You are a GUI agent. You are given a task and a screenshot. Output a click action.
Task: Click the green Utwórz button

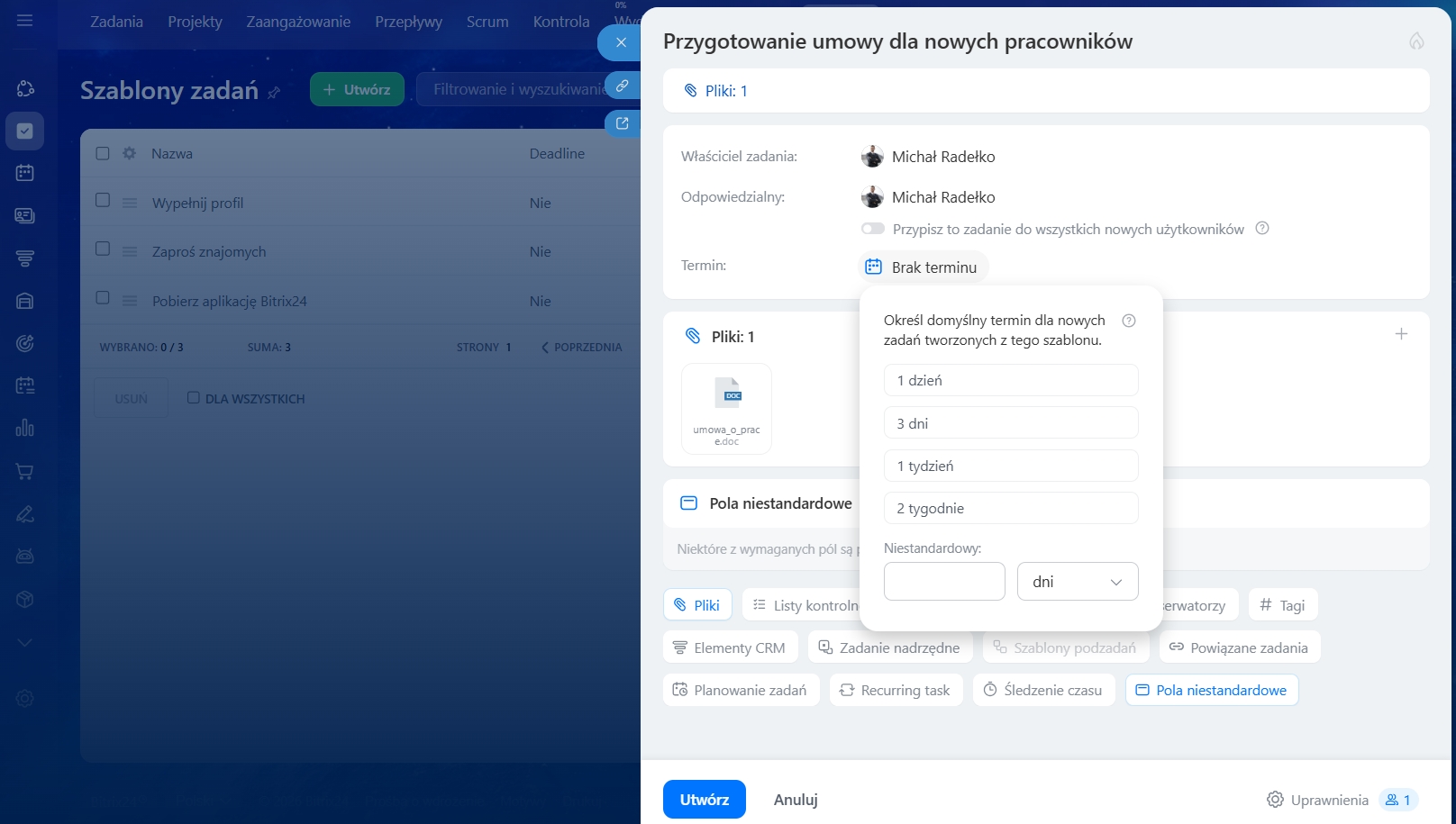[x=357, y=89]
